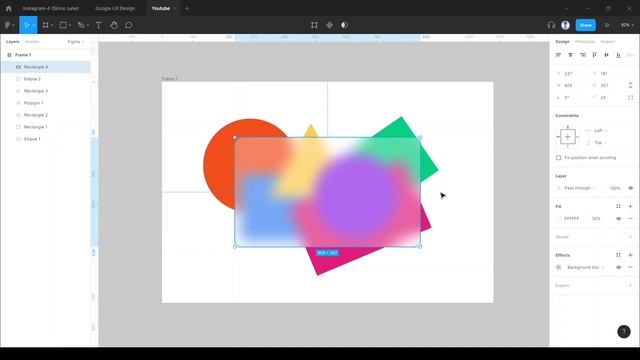
Task: Open shape tools dropdown arrow
Action: coord(70,25)
